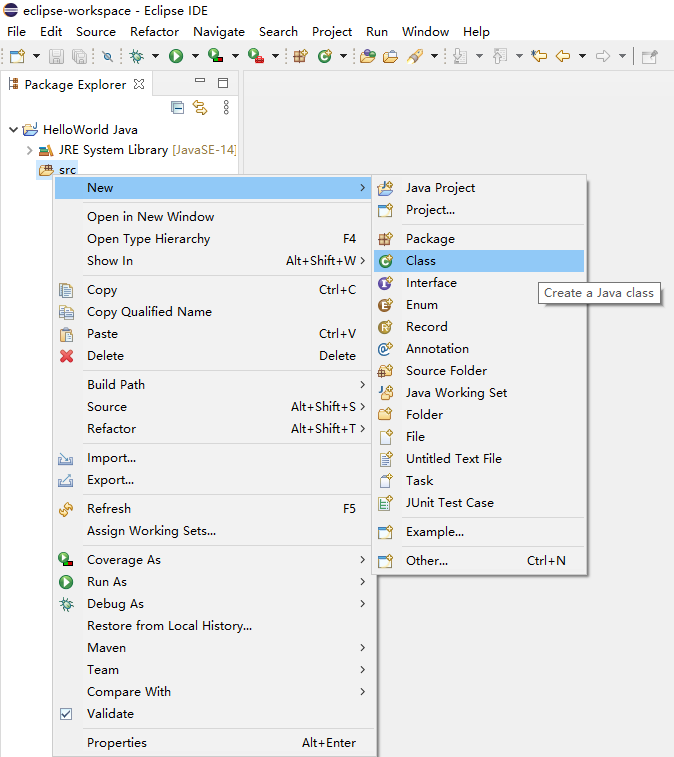Open the Package Explorer view menu dots
The image size is (674, 757).
coord(226,107)
